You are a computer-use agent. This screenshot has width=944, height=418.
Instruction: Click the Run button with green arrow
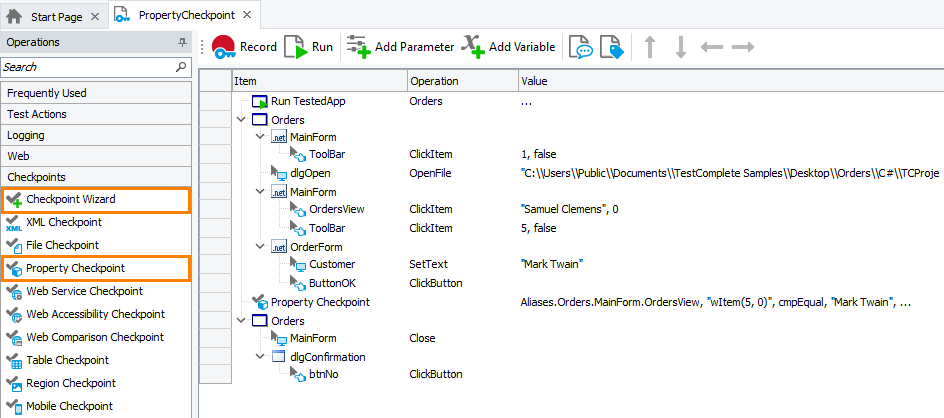[x=309, y=47]
